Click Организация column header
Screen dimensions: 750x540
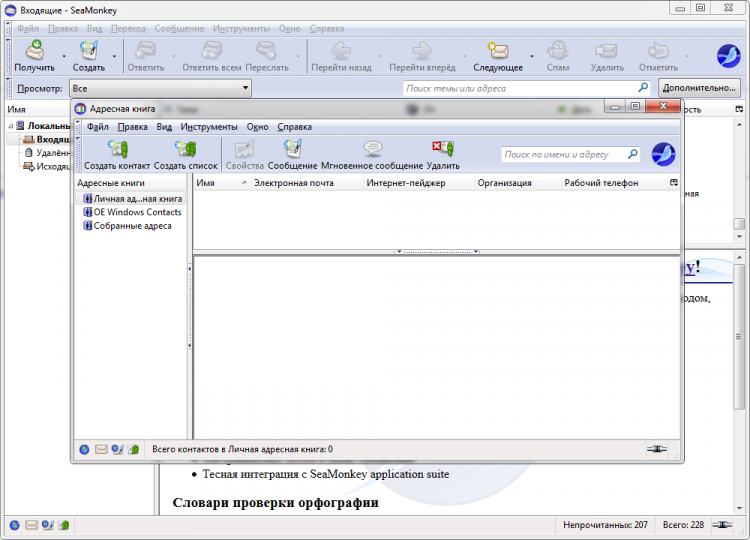[518, 183]
